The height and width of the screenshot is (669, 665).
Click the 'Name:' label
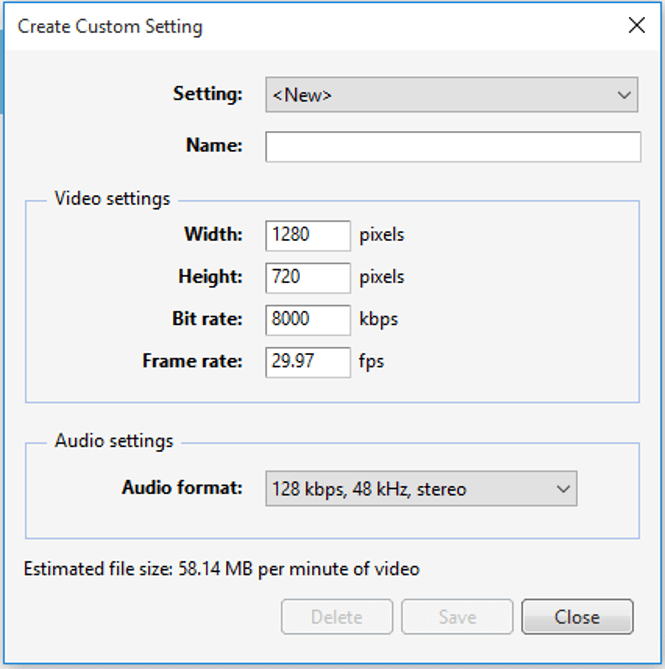pyautogui.click(x=215, y=145)
